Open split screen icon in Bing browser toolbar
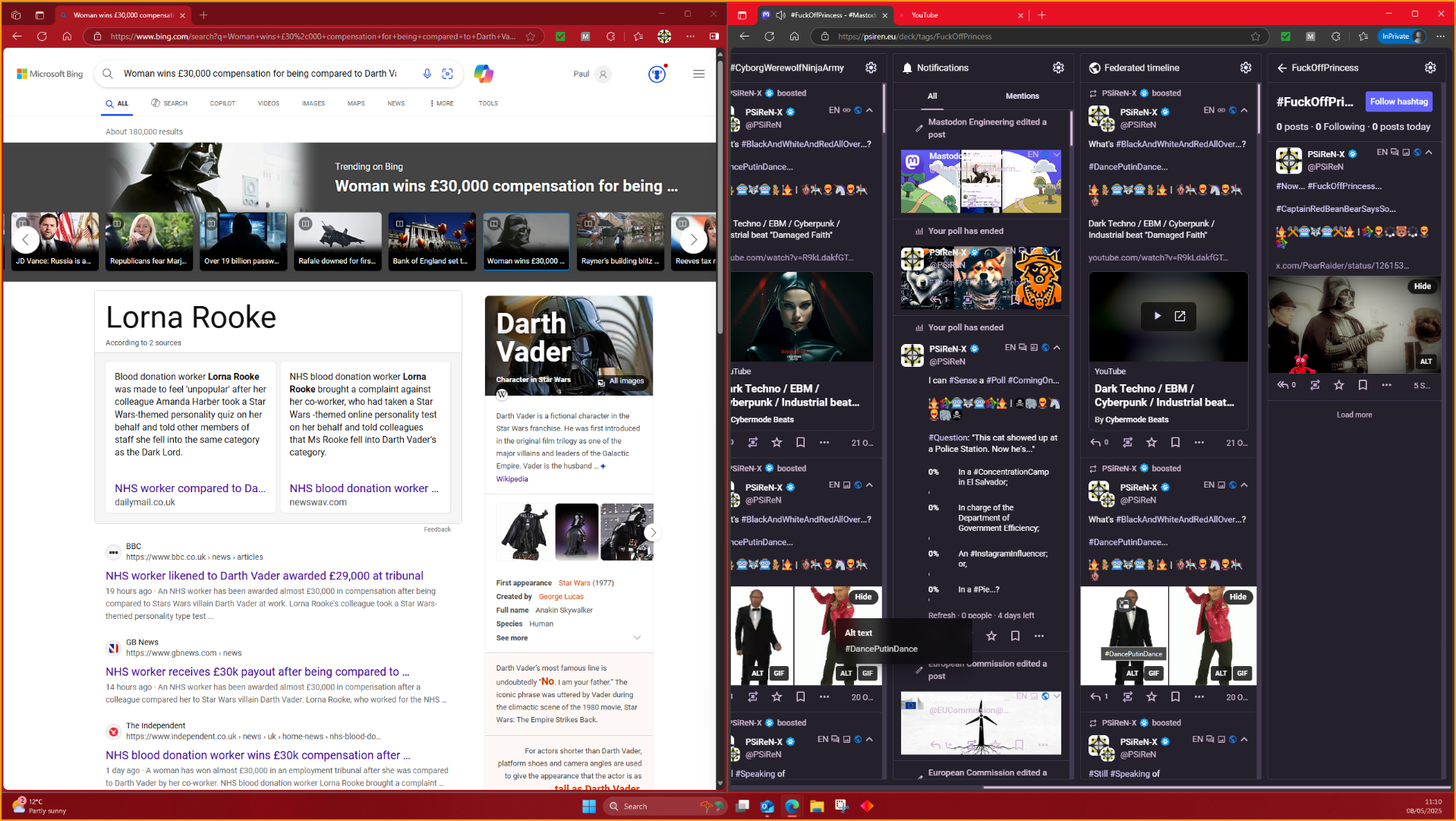 click(714, 36)
